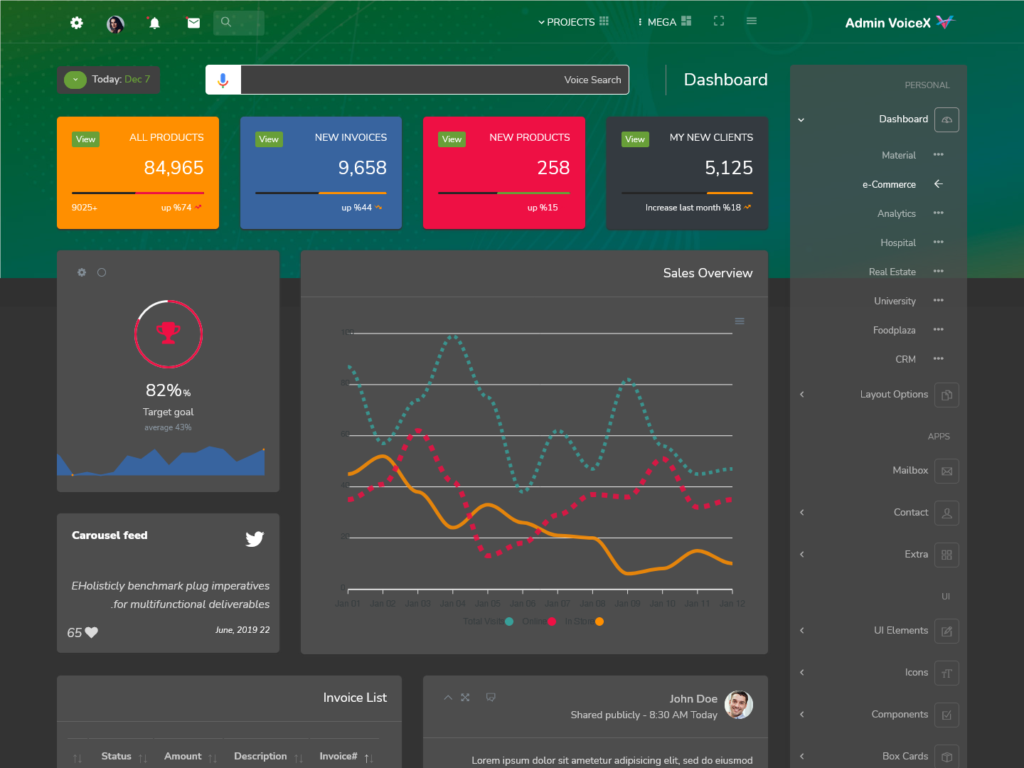Toggle the In Store legend dot
This screenshot has width=1024, height=768.
(598, 621)
